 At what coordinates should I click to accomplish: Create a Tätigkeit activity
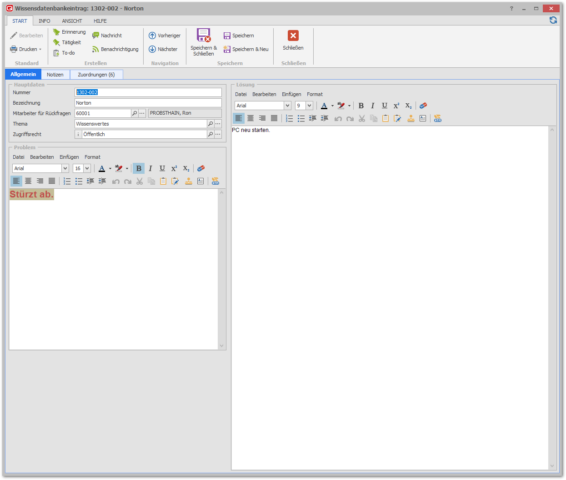click(67, 42)
